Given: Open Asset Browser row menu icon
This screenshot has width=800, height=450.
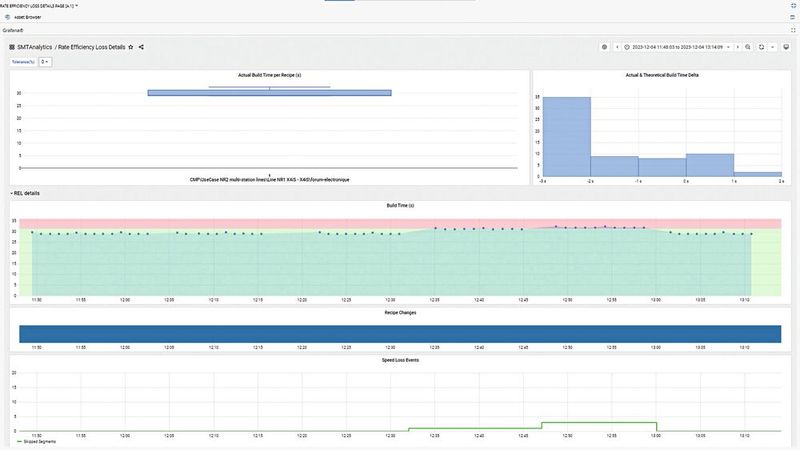Looking at the screenshot, I should 793,17.
